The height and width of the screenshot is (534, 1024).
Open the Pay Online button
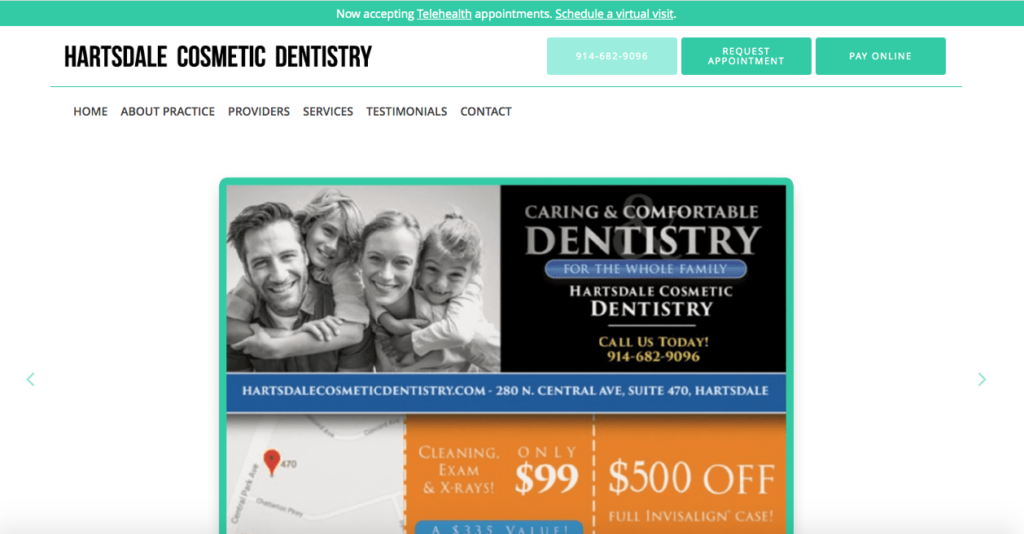click(880, 56)
